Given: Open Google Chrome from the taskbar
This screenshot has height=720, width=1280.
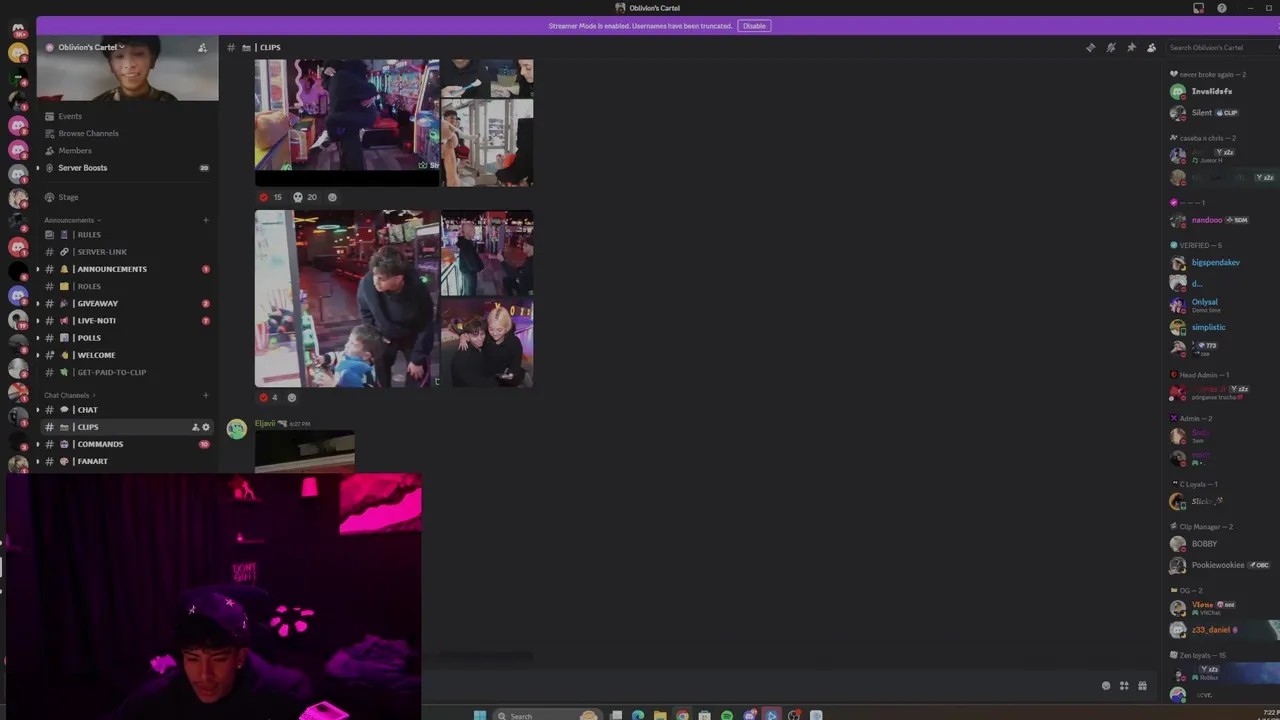Looking at the screenshot, I should click(x=683, y=715).
